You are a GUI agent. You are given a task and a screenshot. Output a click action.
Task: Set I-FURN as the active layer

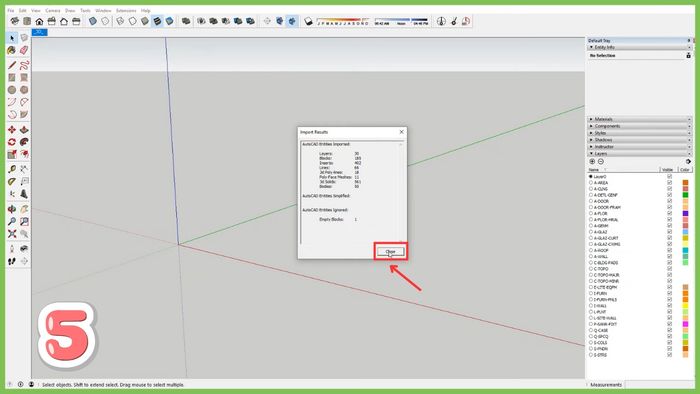[591, 294]
